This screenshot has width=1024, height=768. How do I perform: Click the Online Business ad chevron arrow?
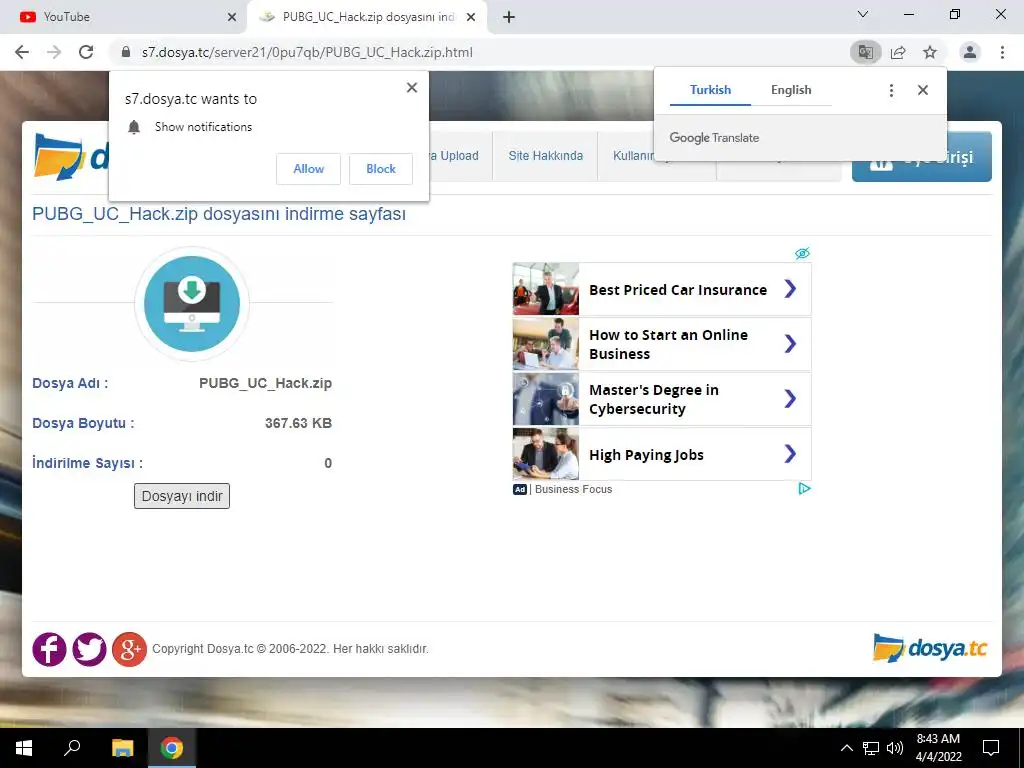(x=790, y=344)
